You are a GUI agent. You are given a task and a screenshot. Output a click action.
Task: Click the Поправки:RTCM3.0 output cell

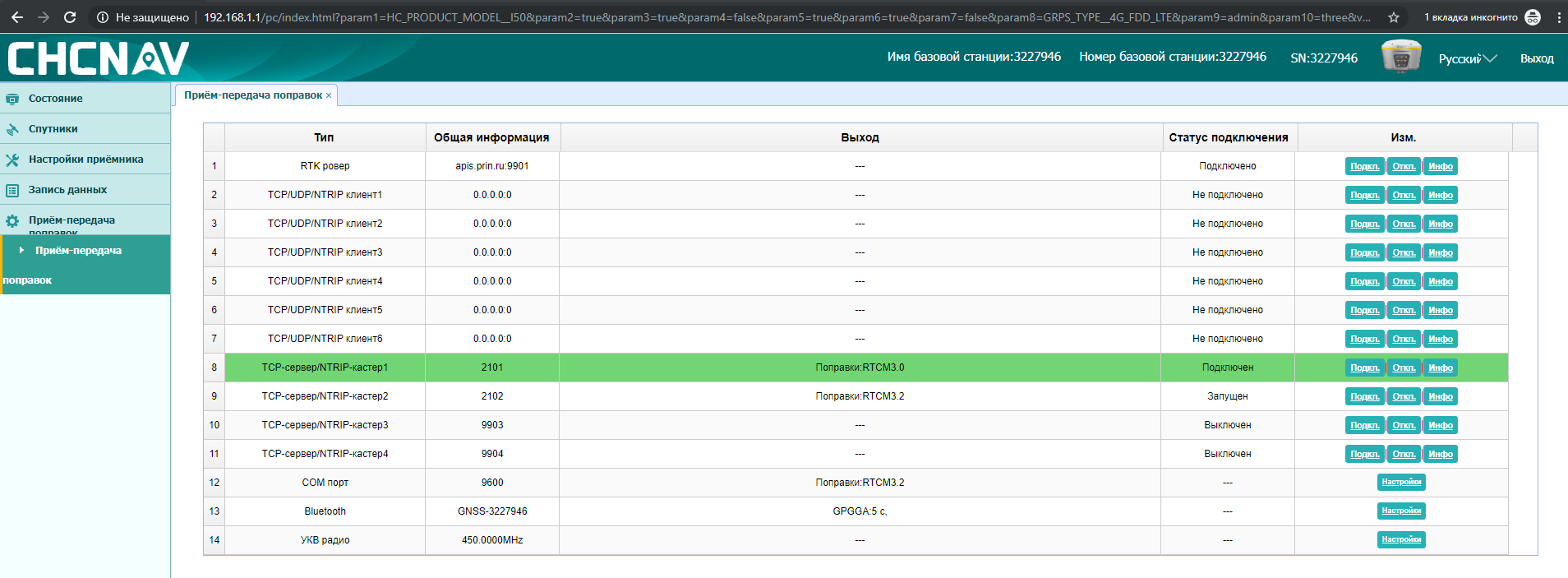pyautogui.click(x=860, y=368)
